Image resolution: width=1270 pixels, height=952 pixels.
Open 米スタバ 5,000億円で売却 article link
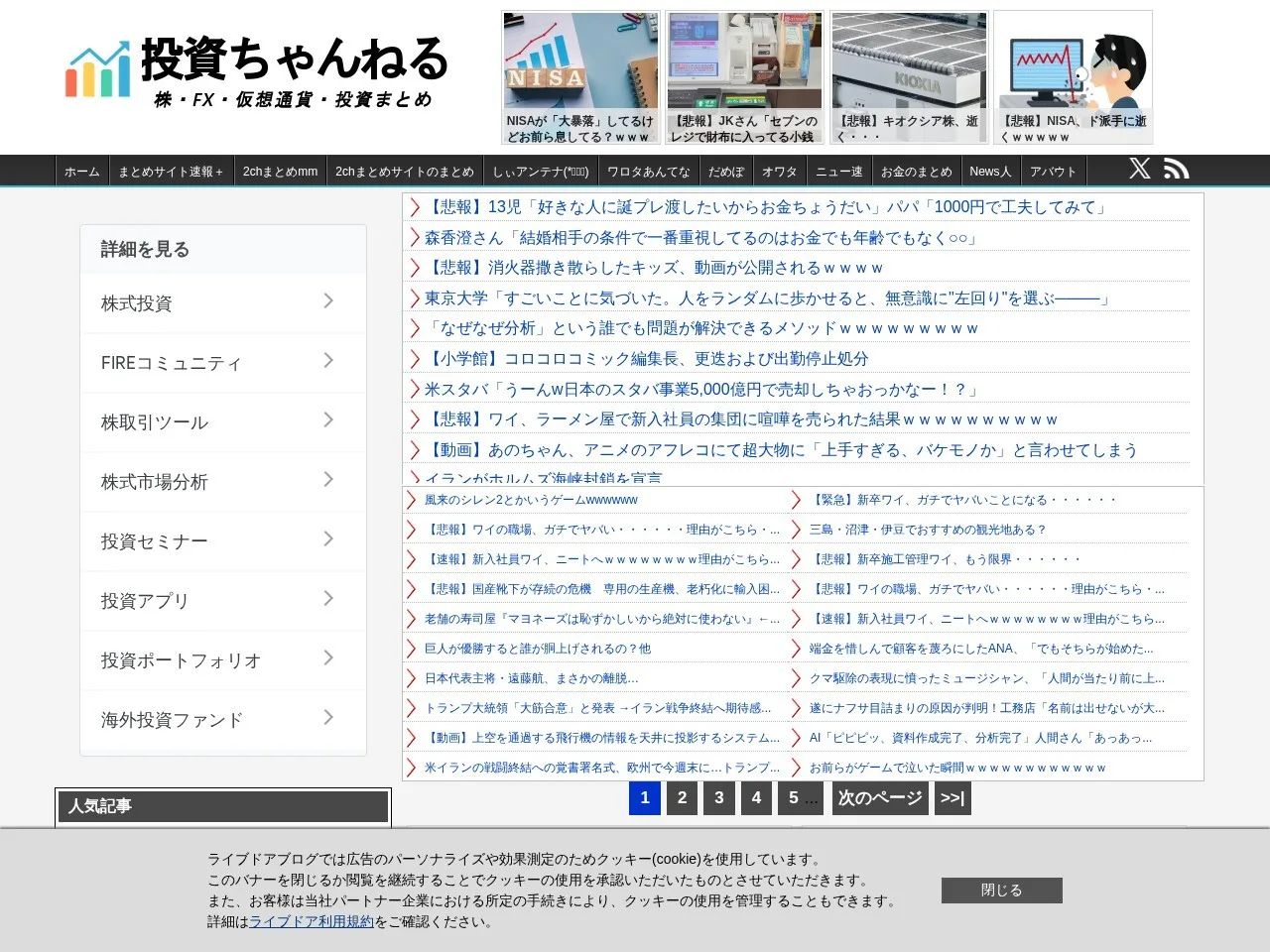tap(703, 390)
